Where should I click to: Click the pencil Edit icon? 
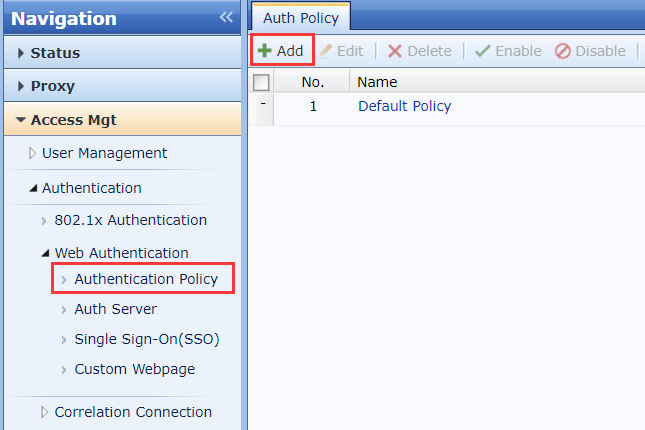pos(326,51)
